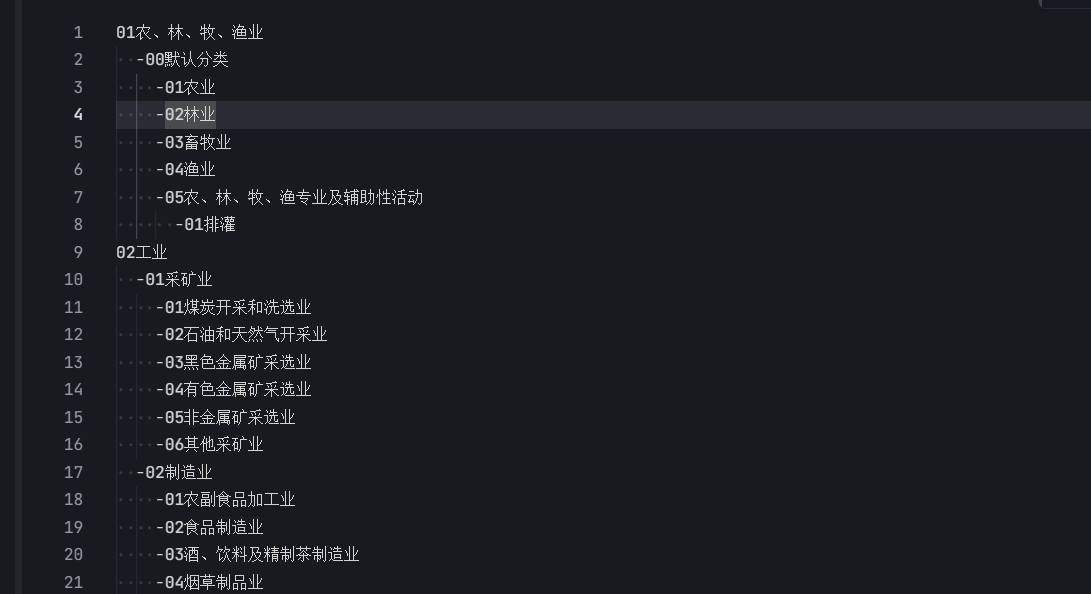Click the -01农业 entry

pos(186,88)
